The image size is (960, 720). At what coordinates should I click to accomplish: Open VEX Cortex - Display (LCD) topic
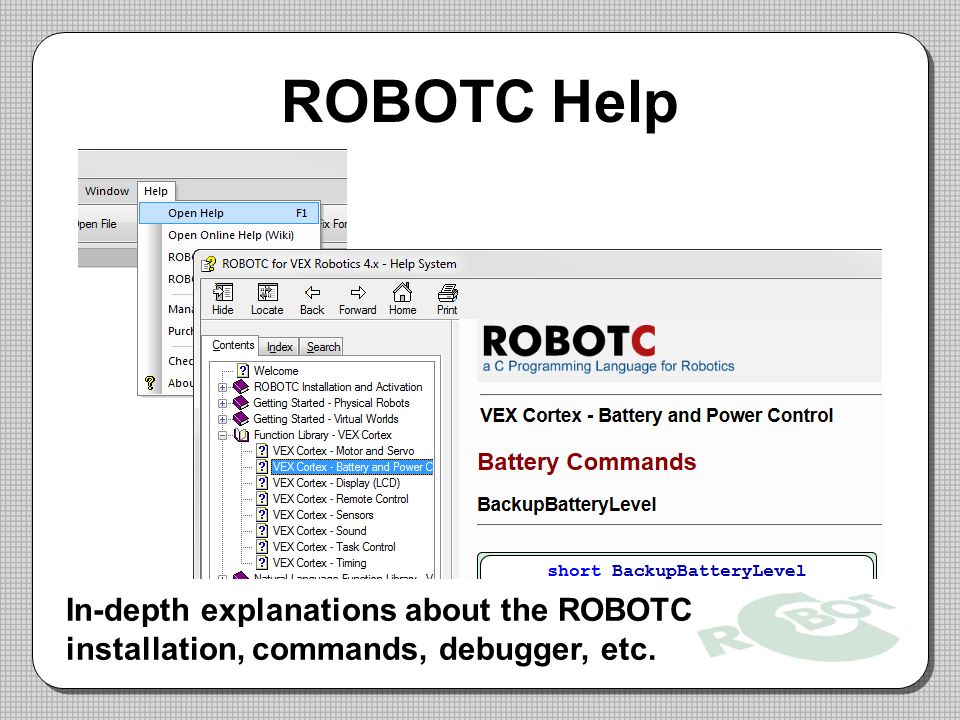[336, 482]
